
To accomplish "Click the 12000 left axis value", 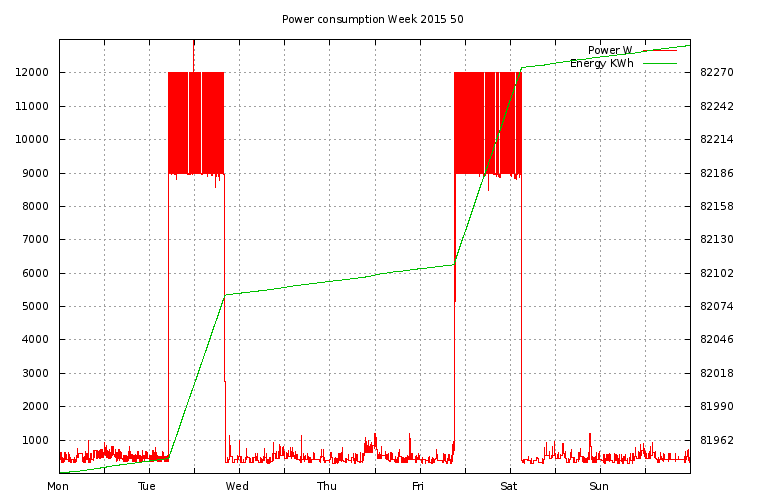I will pyautogui.click(x=32, y=72).
